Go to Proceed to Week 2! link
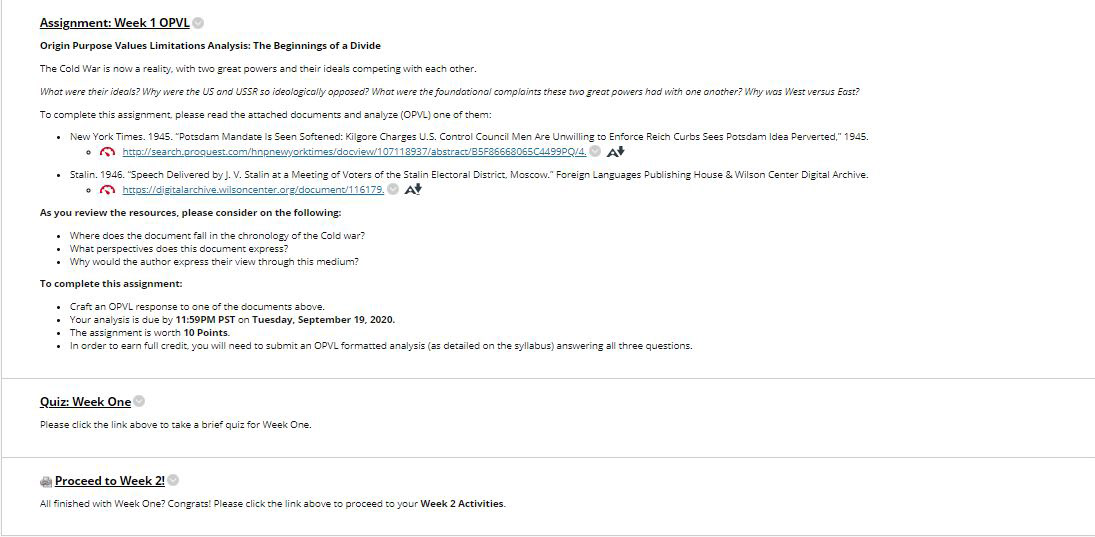This screenshot has width=1095, height=537. (110, 480)
